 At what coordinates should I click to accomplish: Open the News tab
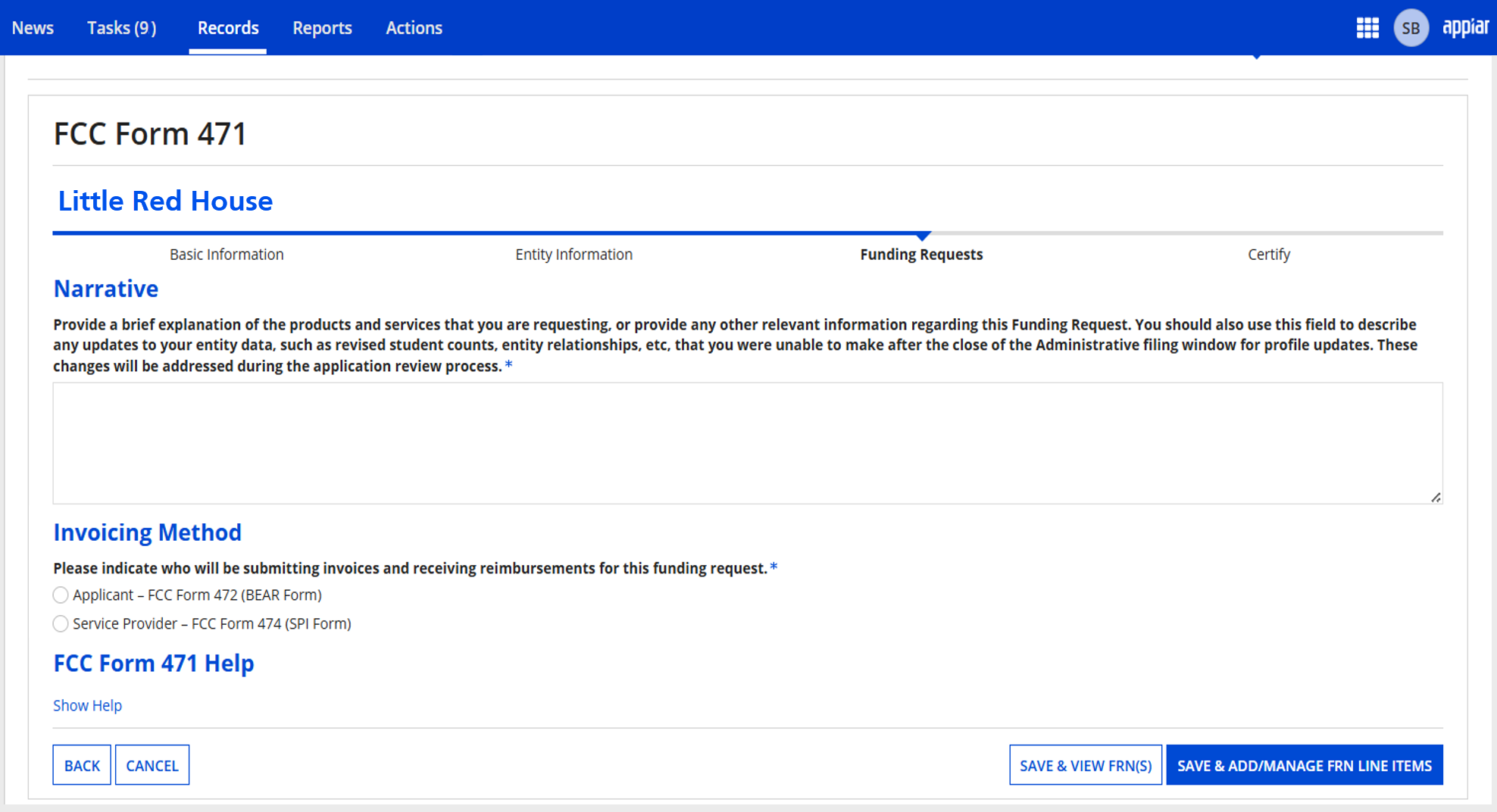click(x=33, y=28)
